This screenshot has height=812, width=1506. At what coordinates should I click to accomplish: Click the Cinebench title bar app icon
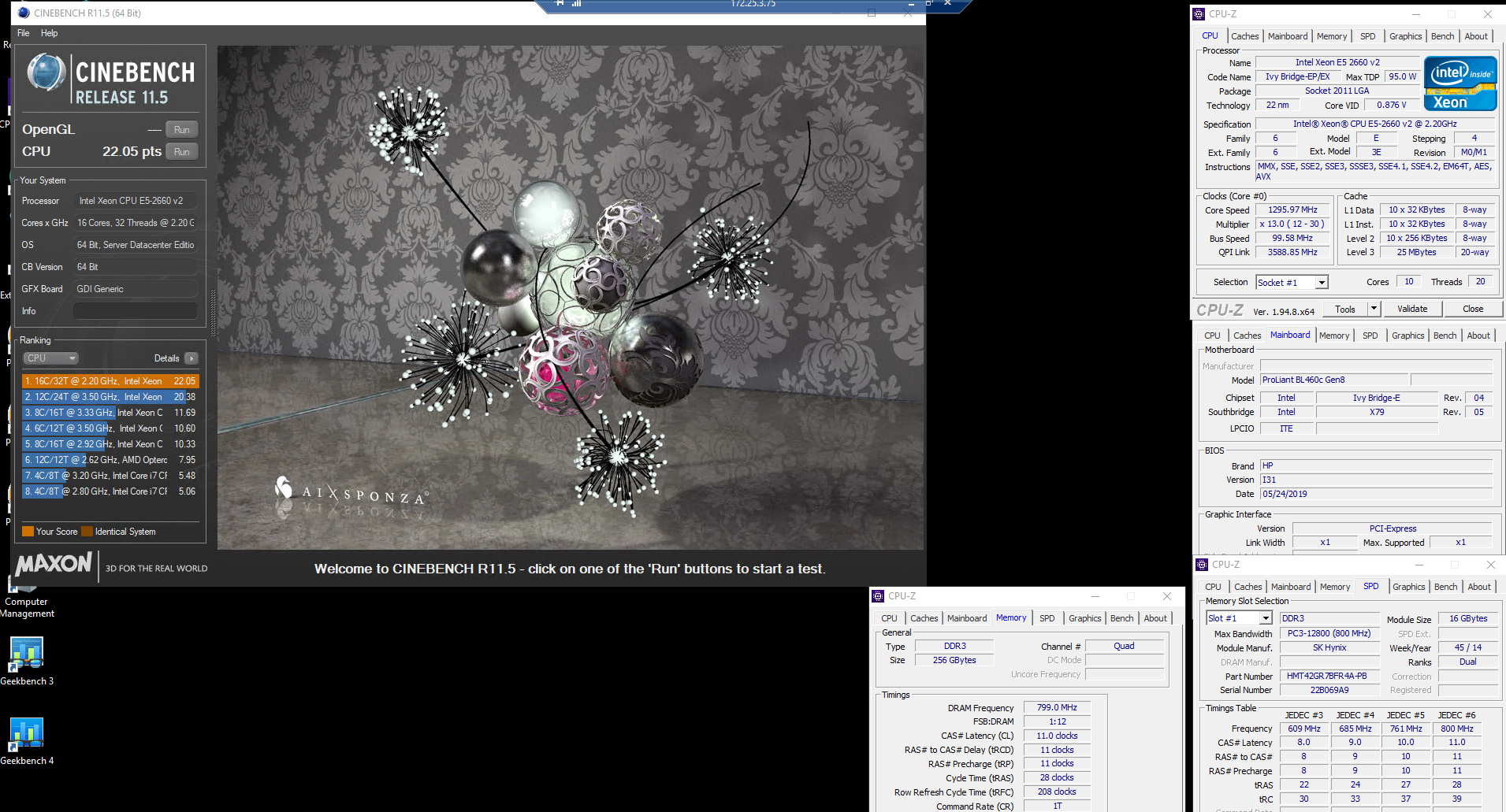tap(24, 13)
